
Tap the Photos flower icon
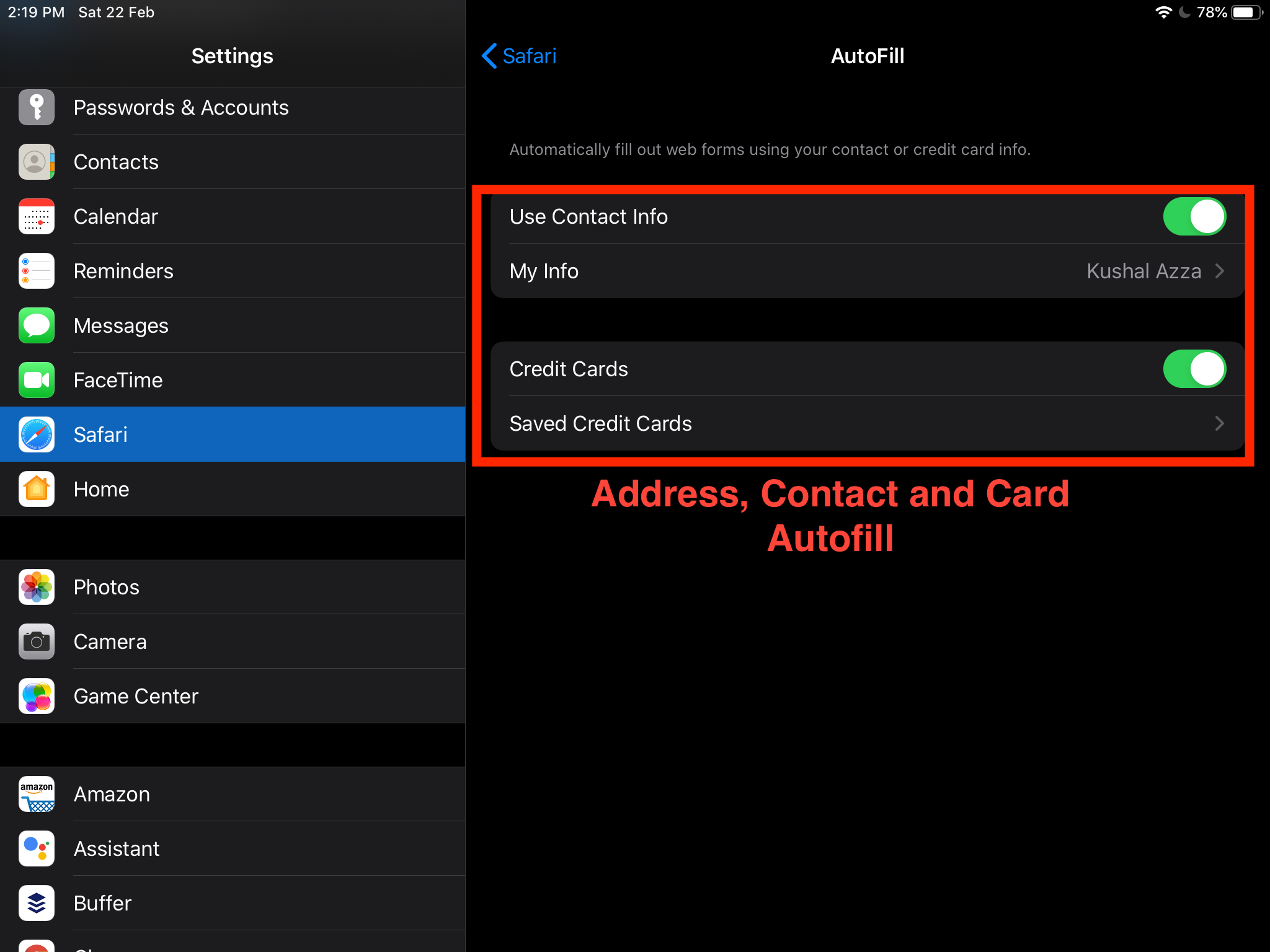(37, 587)
